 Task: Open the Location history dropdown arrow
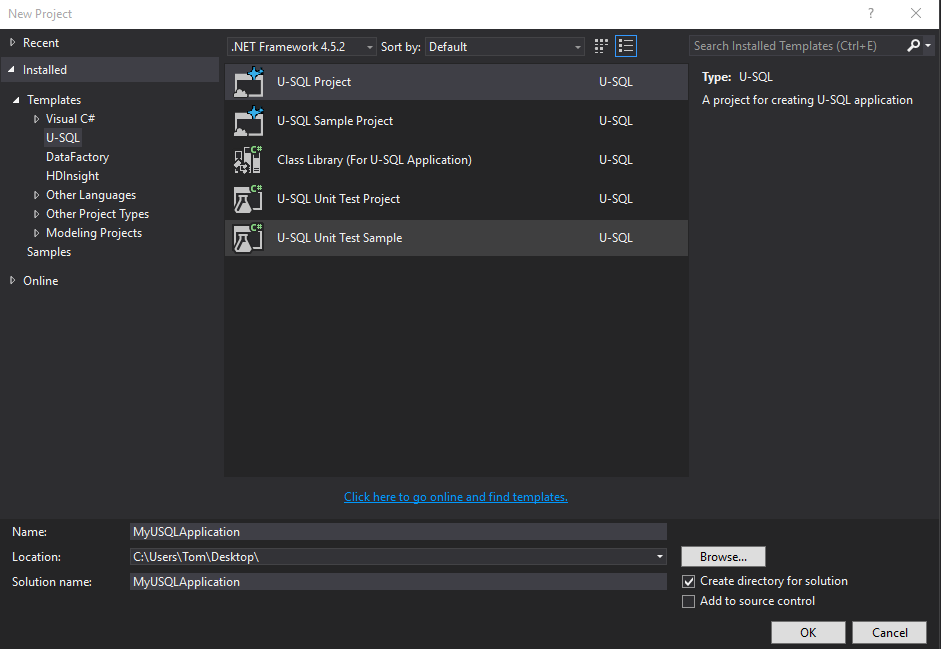(x=659, y=556)
